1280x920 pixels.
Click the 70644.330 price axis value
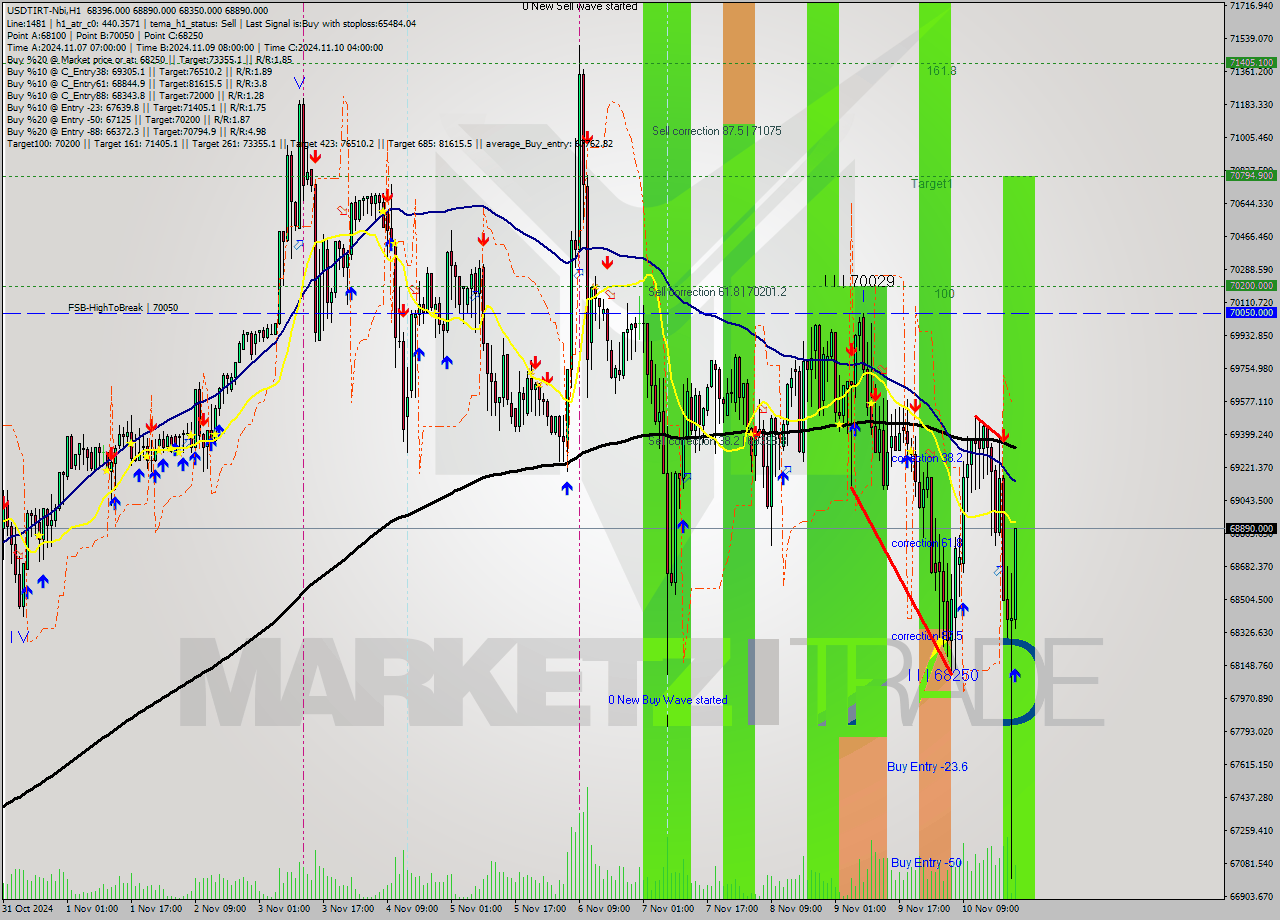click(x=1251, y=203)
